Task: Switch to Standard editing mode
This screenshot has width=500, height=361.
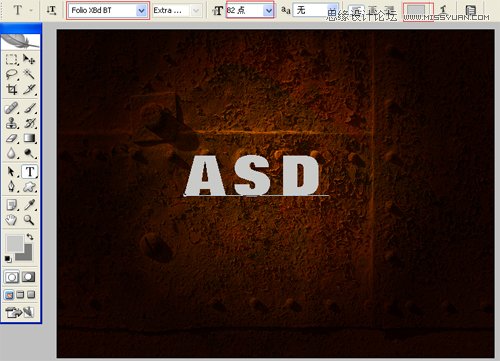Action: 12,277
